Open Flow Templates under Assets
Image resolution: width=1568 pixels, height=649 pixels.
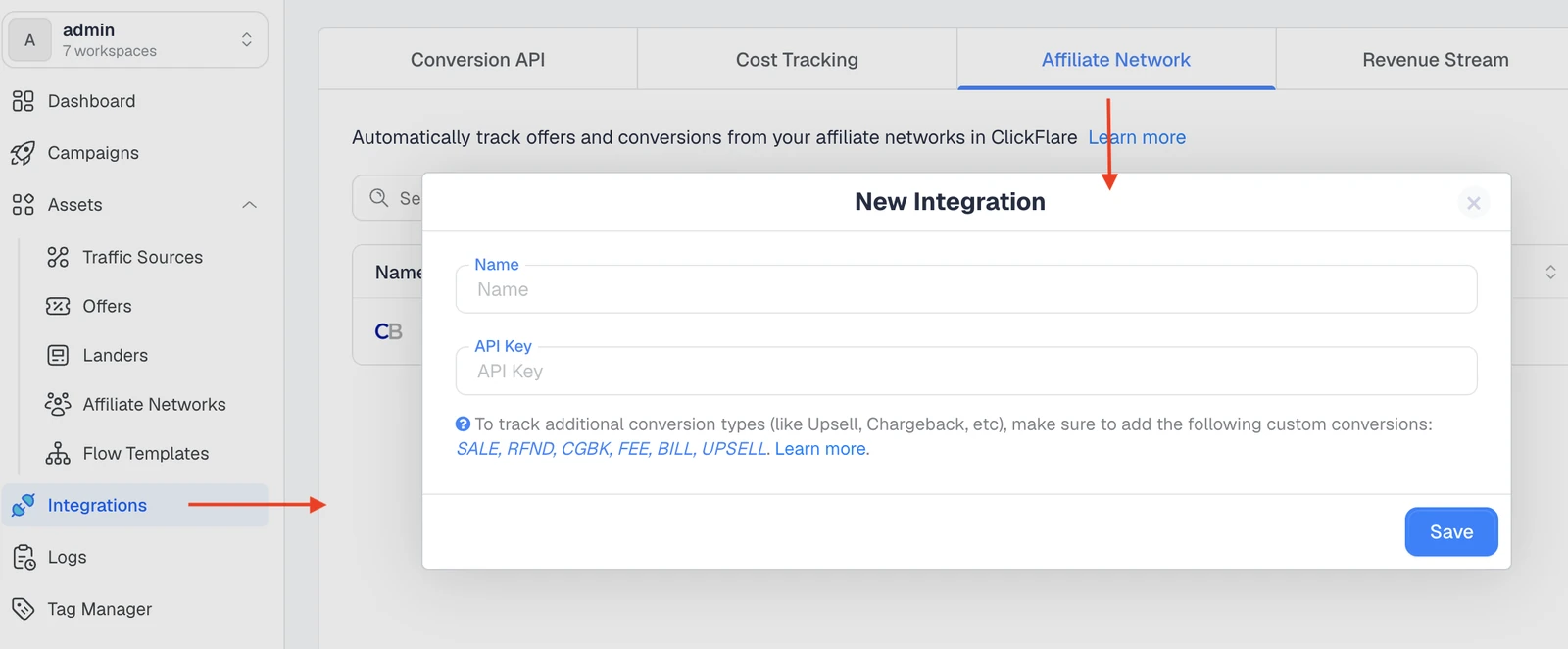click(147, 453)
